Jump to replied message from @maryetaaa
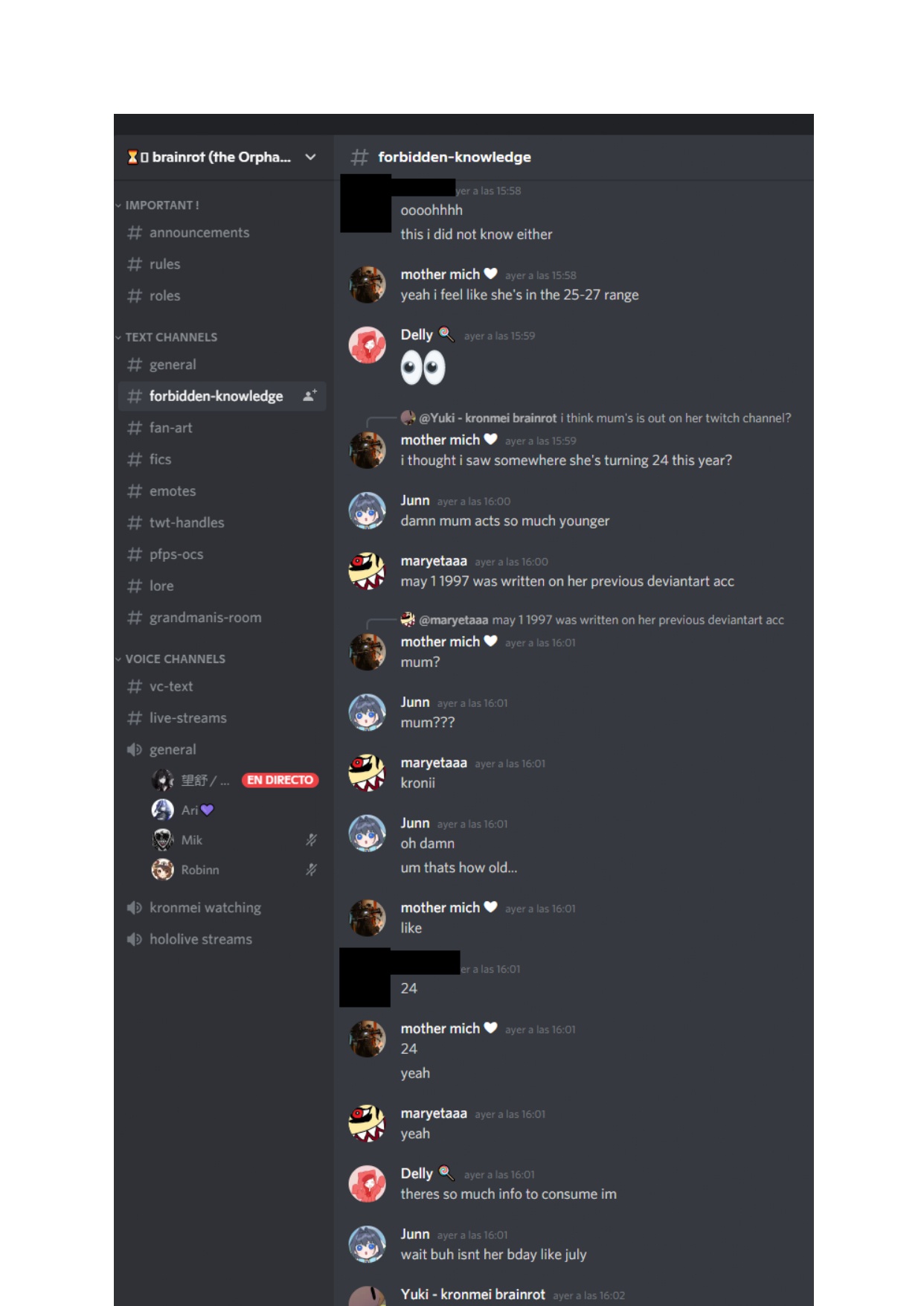This screenshot has width=924, height=1306. pyautogui.click(x=601, y=620)
